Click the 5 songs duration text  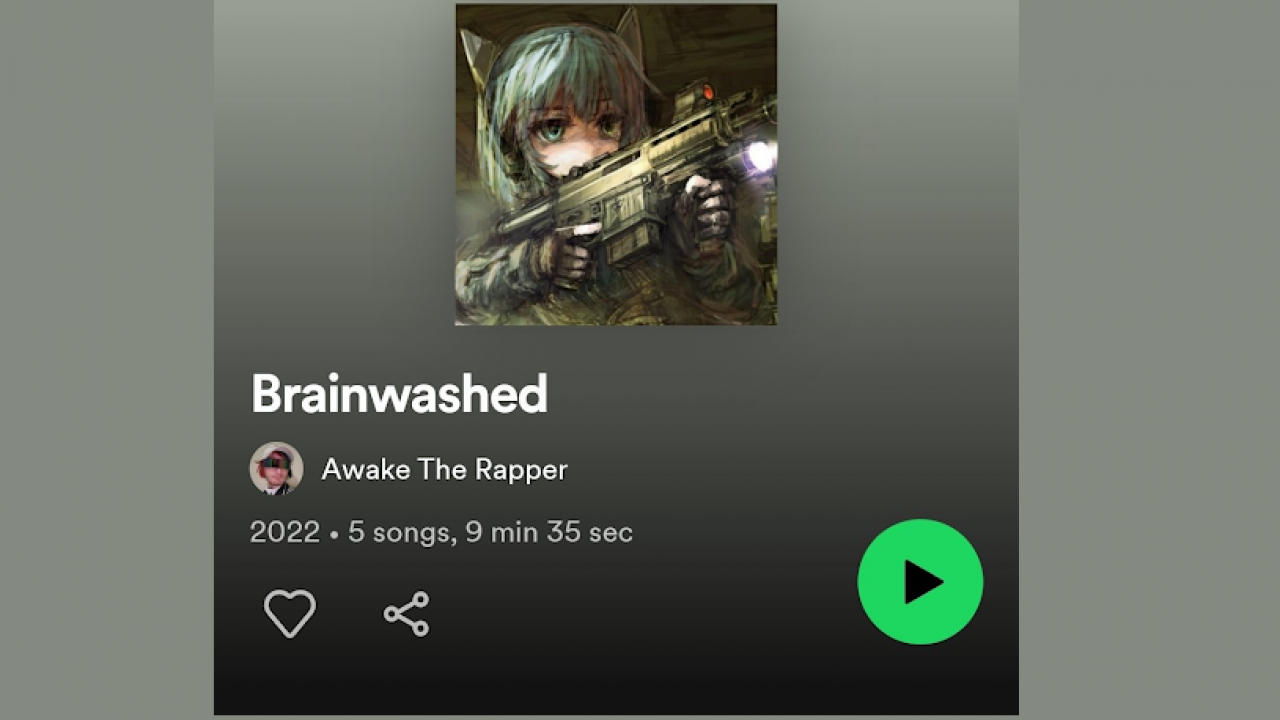(398, 532)
